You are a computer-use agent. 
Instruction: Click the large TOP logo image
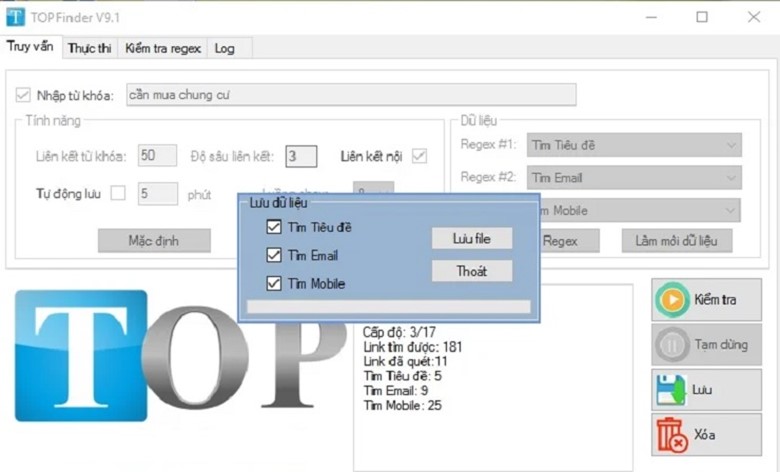(181, 356)
